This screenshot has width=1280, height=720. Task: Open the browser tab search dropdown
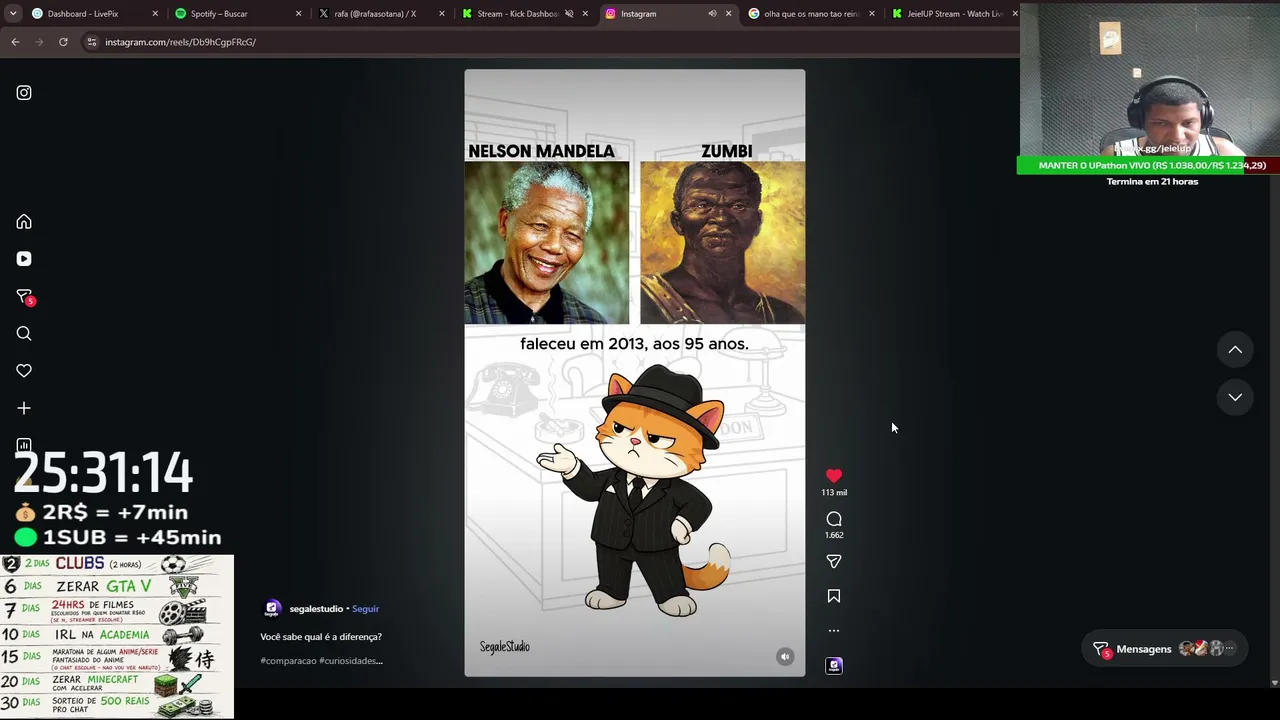pos(13,14)
